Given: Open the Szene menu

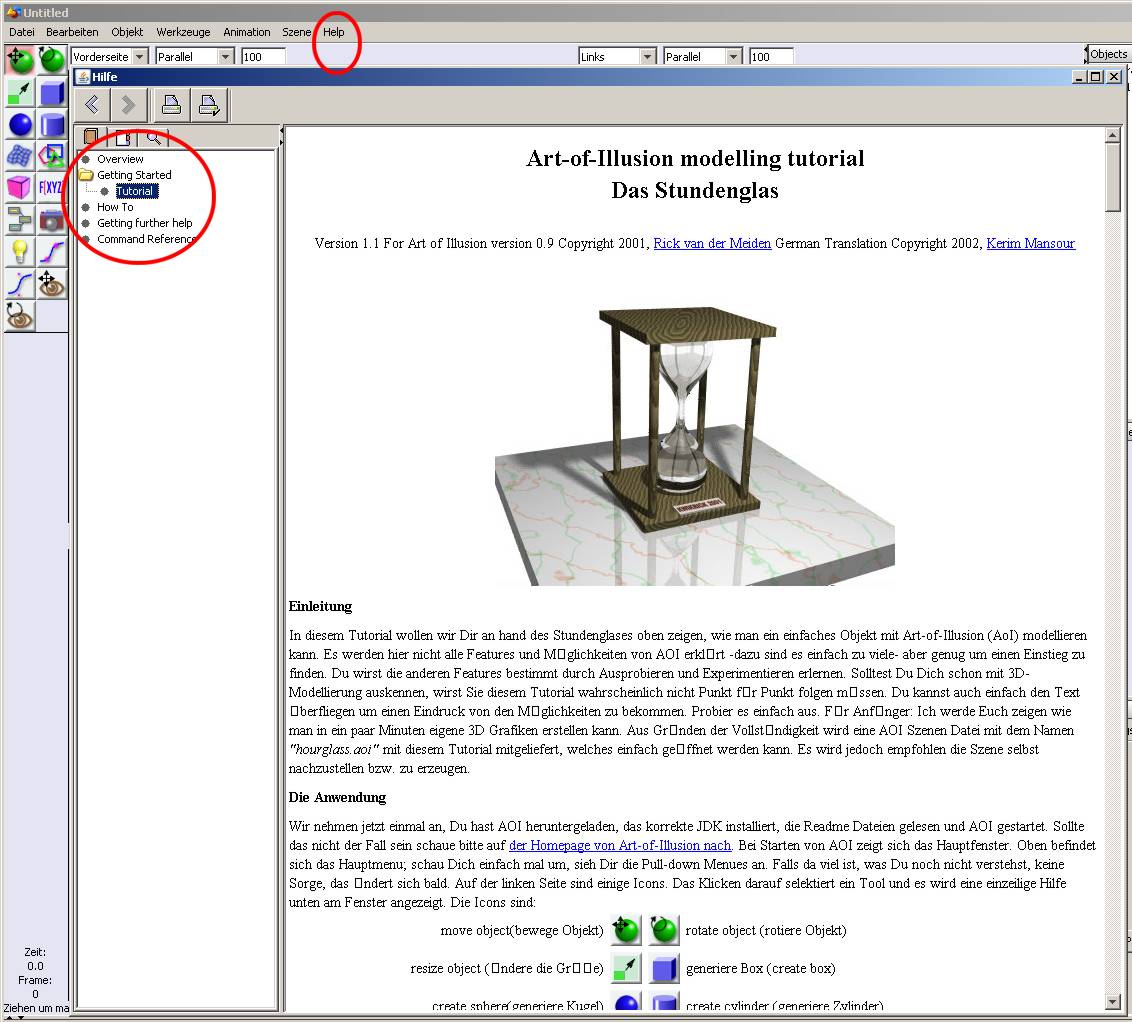Looking at the screenshot, I should [x=296, y=32].
